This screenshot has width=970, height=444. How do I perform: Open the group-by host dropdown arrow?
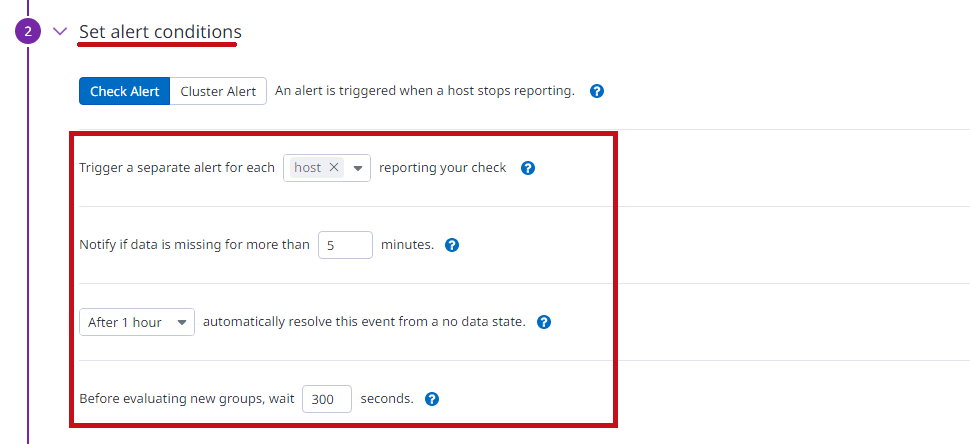(357, 168)
